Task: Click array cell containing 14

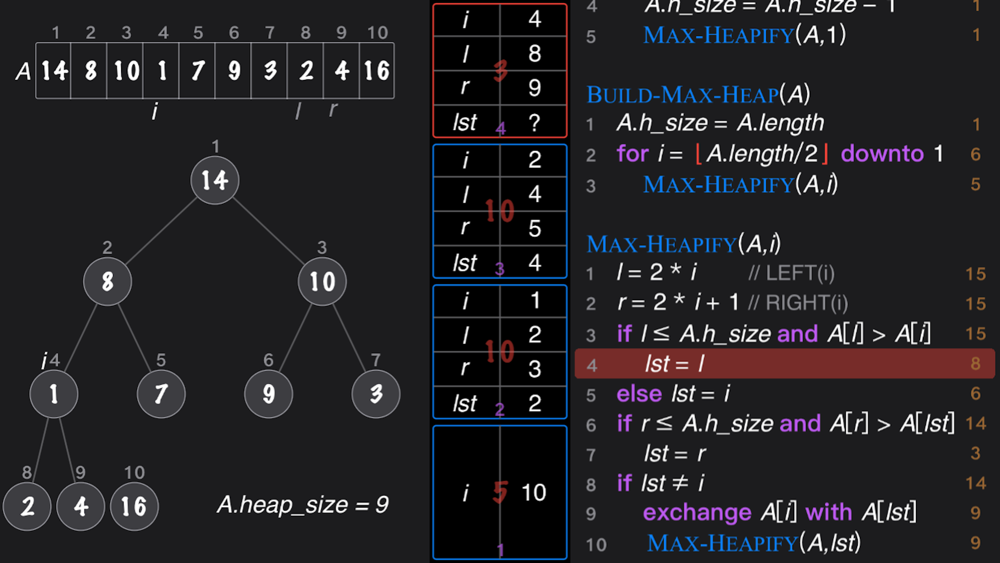Action: [54, 71]
